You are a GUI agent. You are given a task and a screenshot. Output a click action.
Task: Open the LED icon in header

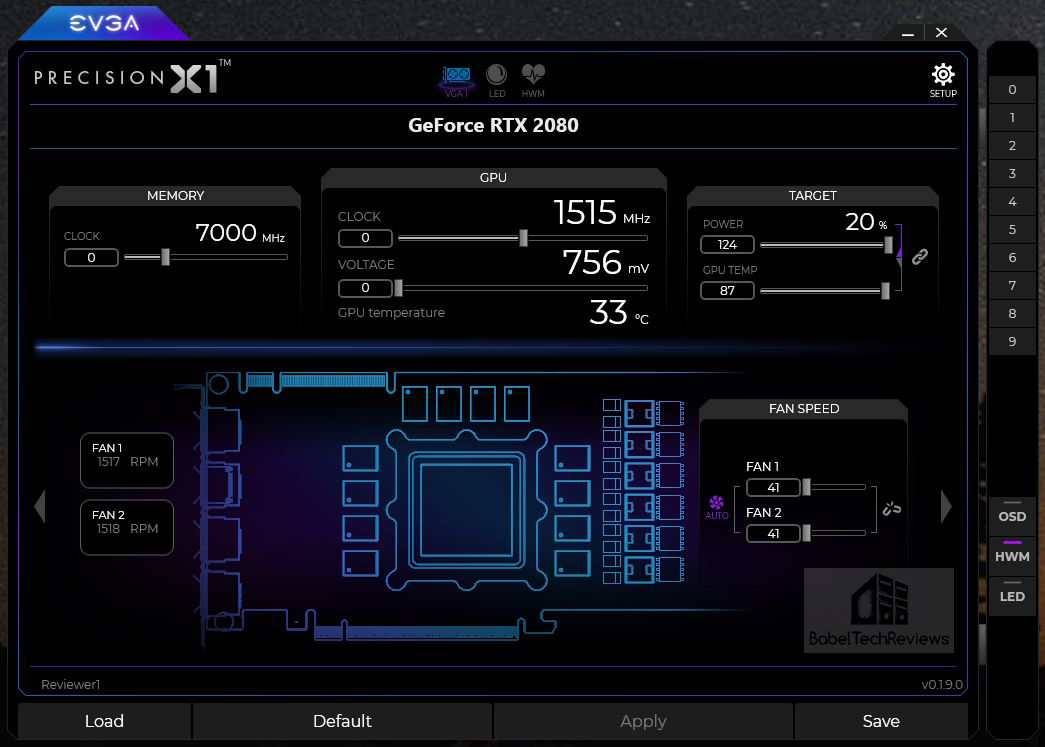[497, 81]
